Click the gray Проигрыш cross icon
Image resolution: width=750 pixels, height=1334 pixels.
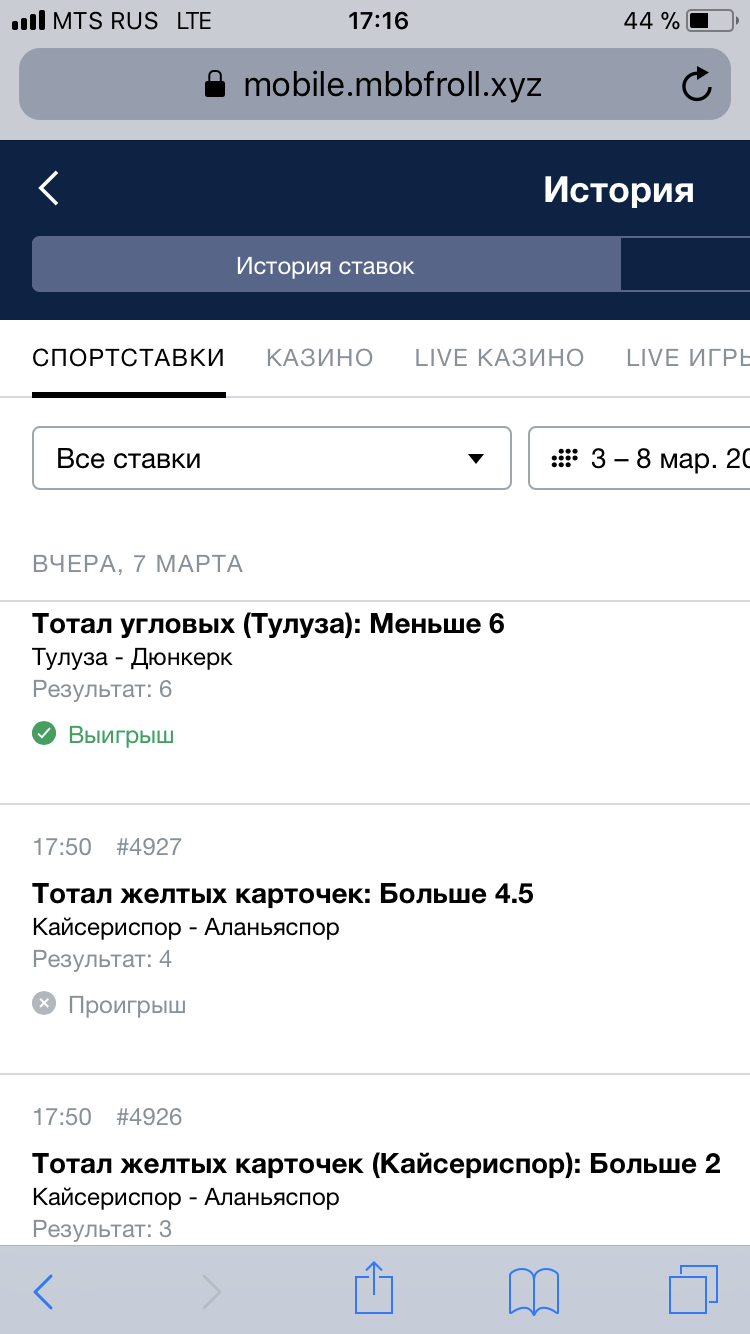coord(42,1004)
